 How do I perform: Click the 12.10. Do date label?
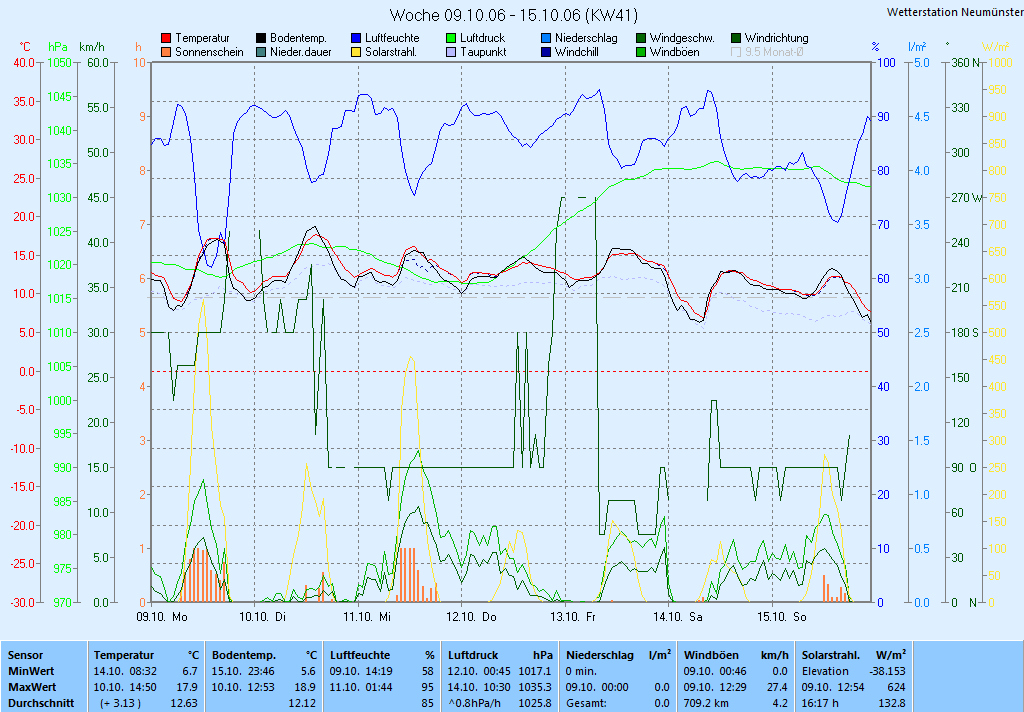point(471,617)
